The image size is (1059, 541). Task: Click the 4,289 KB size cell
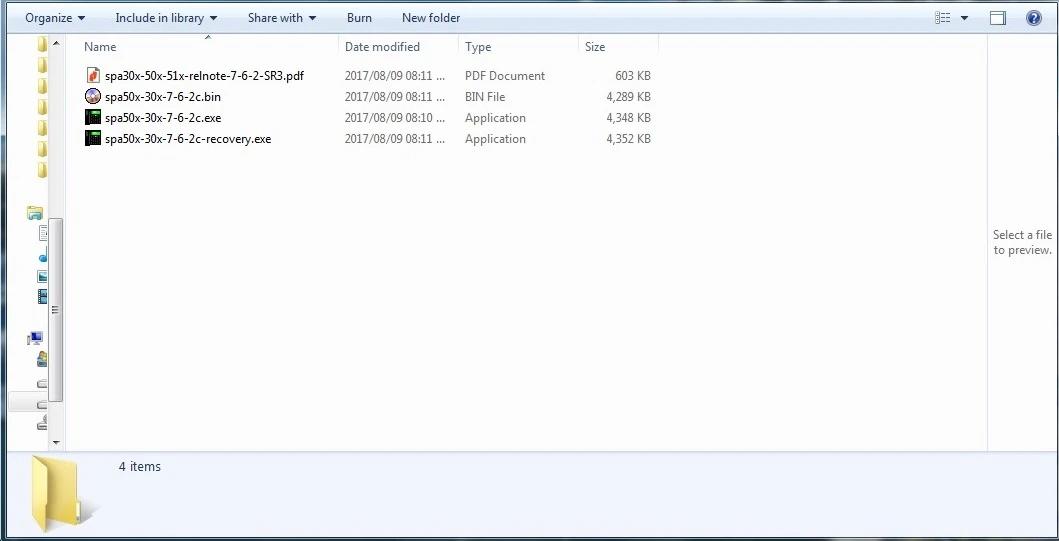(x=628, y=97)
